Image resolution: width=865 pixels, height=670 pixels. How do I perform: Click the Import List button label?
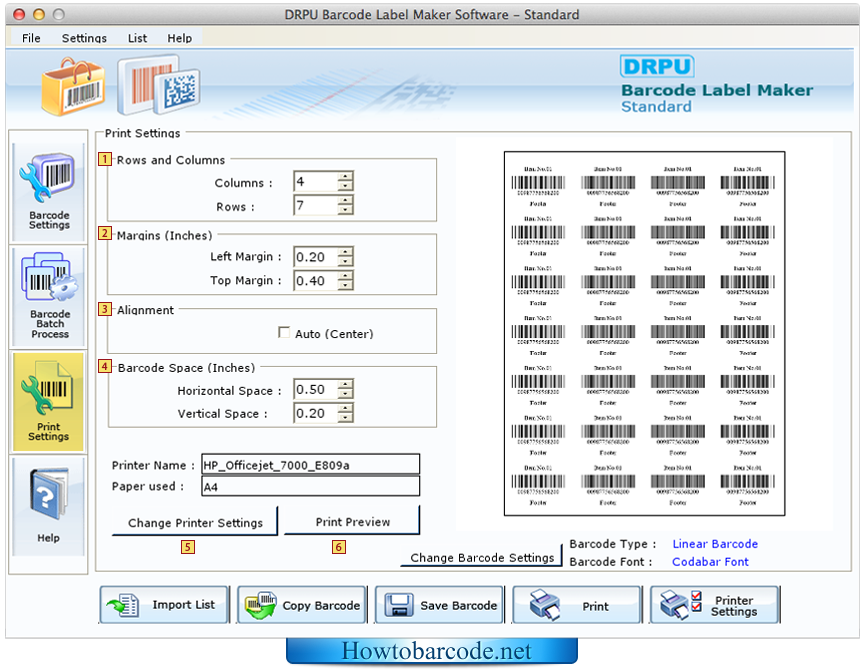pyautogui.click(x=184, y=604)
